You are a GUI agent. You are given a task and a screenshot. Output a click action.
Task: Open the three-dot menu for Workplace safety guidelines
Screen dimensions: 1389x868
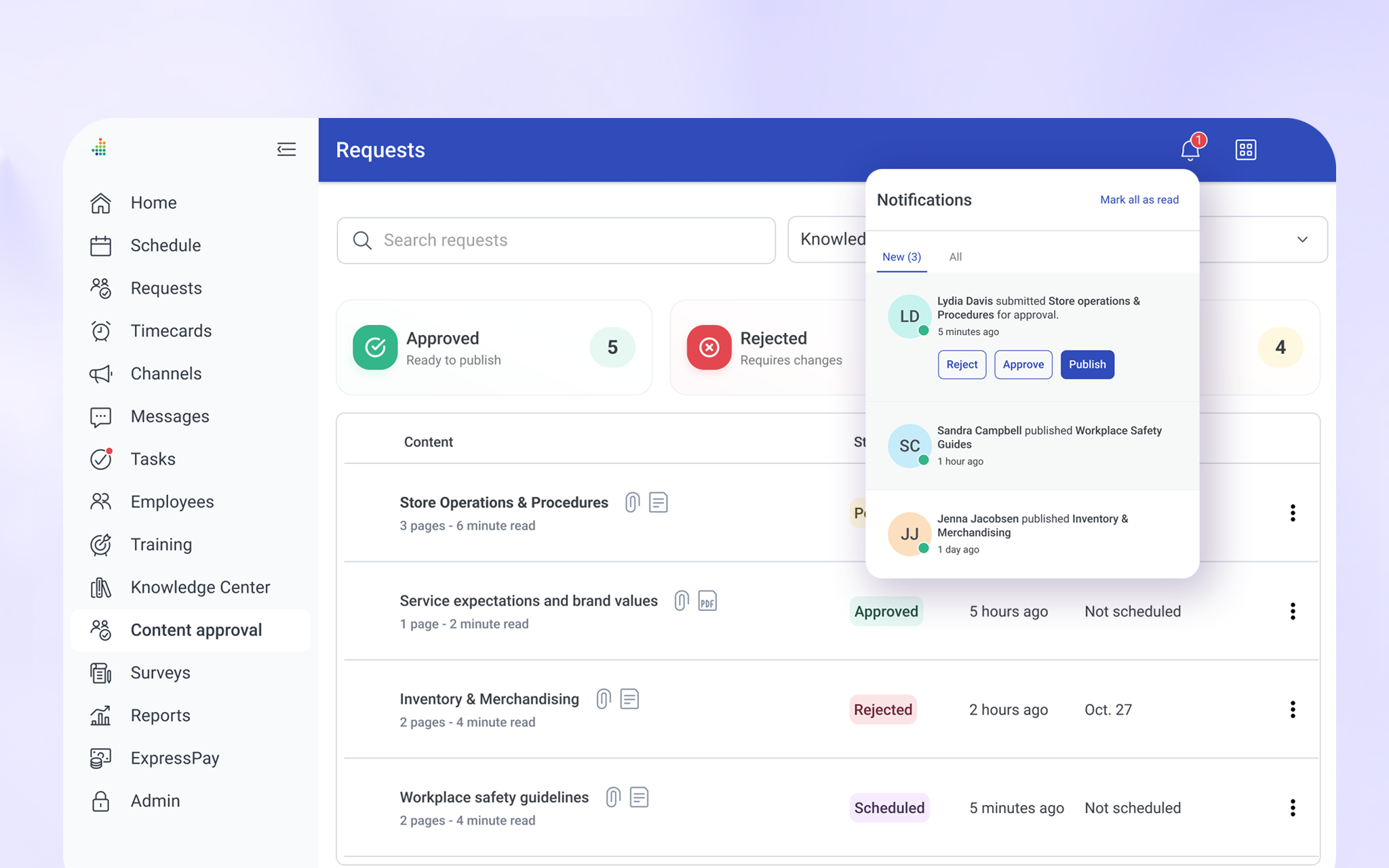[1293, 808]
